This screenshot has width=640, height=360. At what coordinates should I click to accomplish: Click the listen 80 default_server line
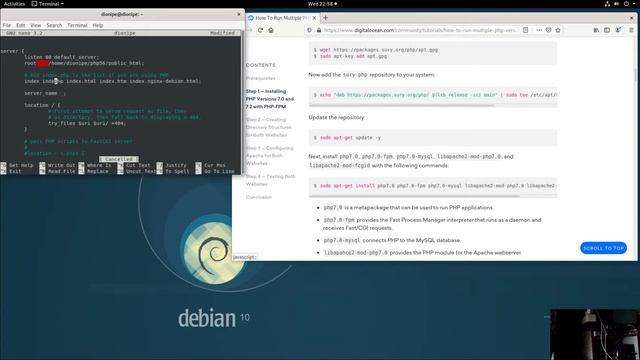(61, 57)
